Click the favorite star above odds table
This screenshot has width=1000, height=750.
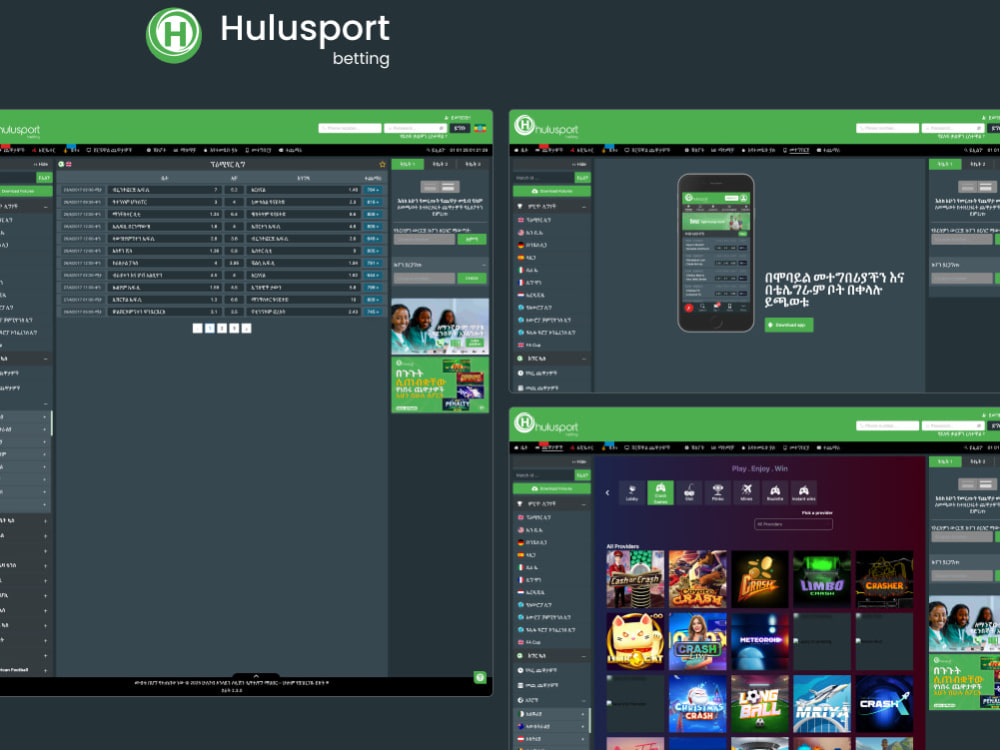[382, 165]
